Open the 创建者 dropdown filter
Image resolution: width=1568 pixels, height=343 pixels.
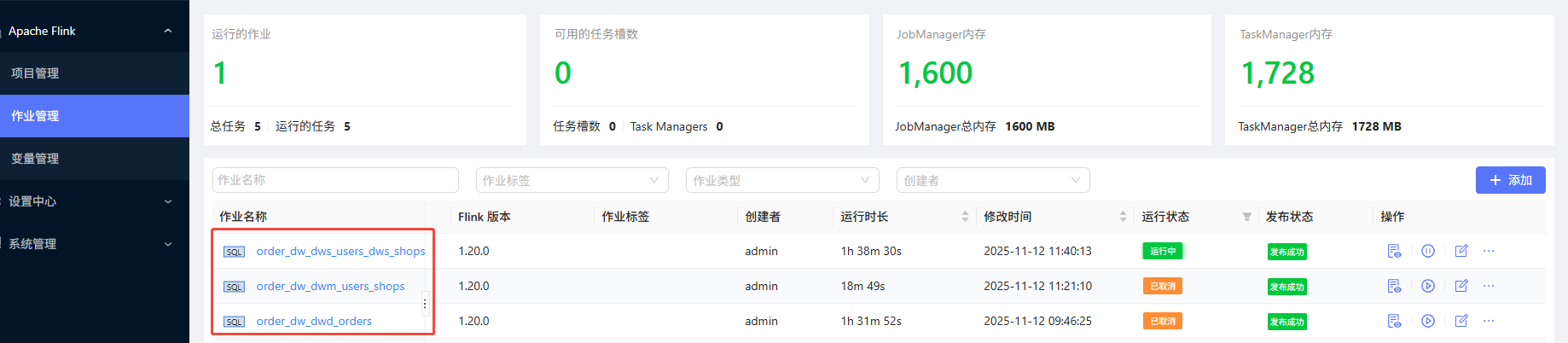(x=993, y=180)
